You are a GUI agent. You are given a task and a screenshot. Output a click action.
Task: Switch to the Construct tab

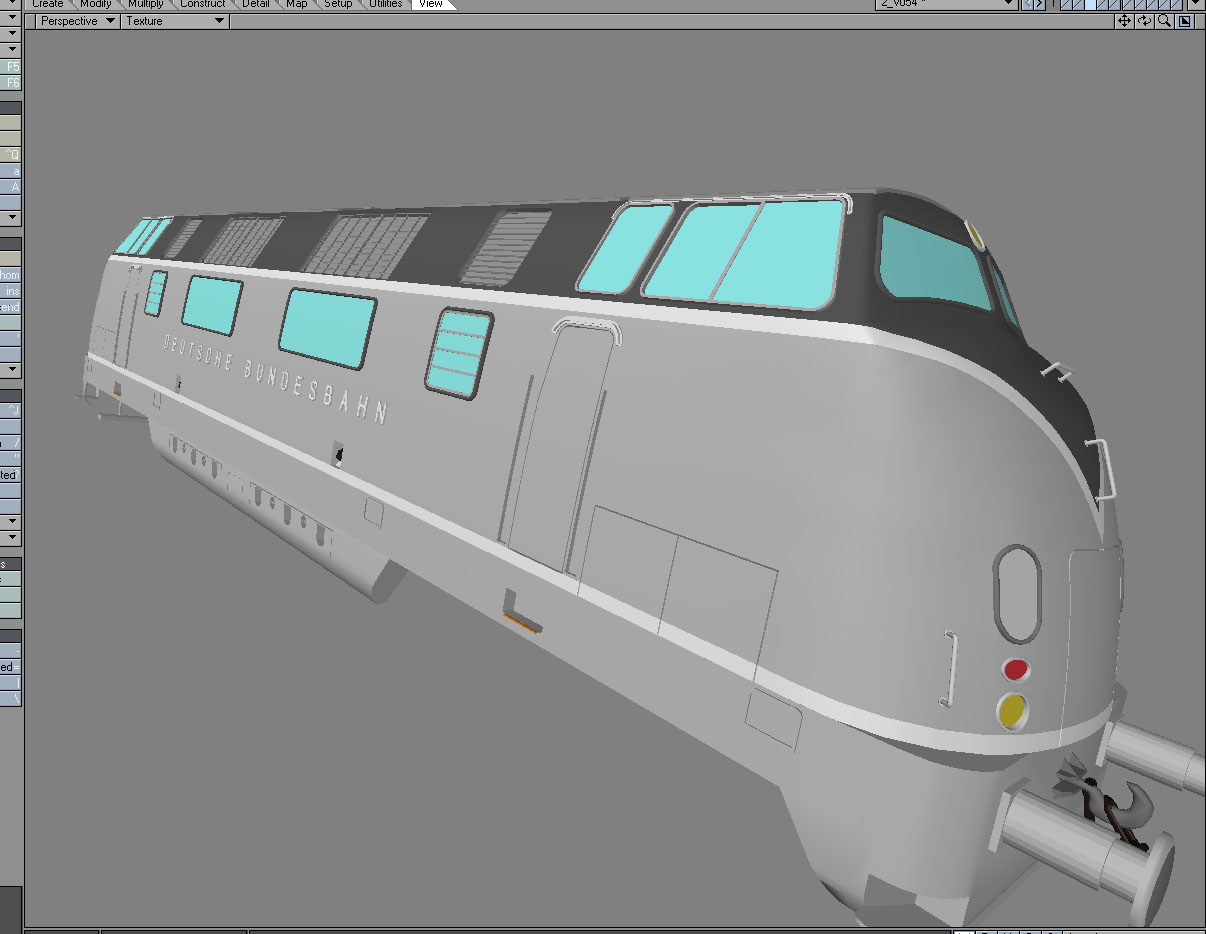202,4
